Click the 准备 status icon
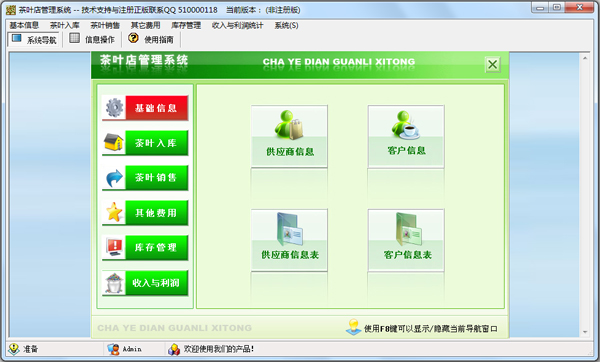 [x=14, y=349]
